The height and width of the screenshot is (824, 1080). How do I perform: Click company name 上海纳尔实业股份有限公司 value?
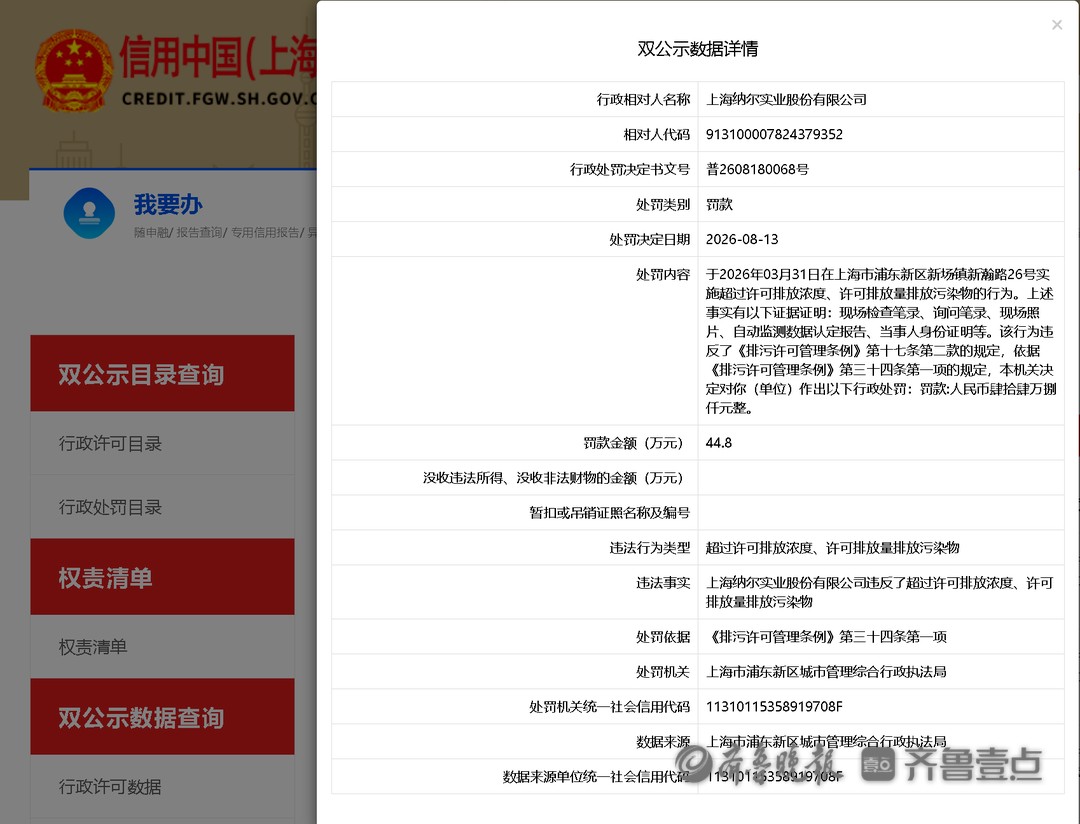coord(786,99)
